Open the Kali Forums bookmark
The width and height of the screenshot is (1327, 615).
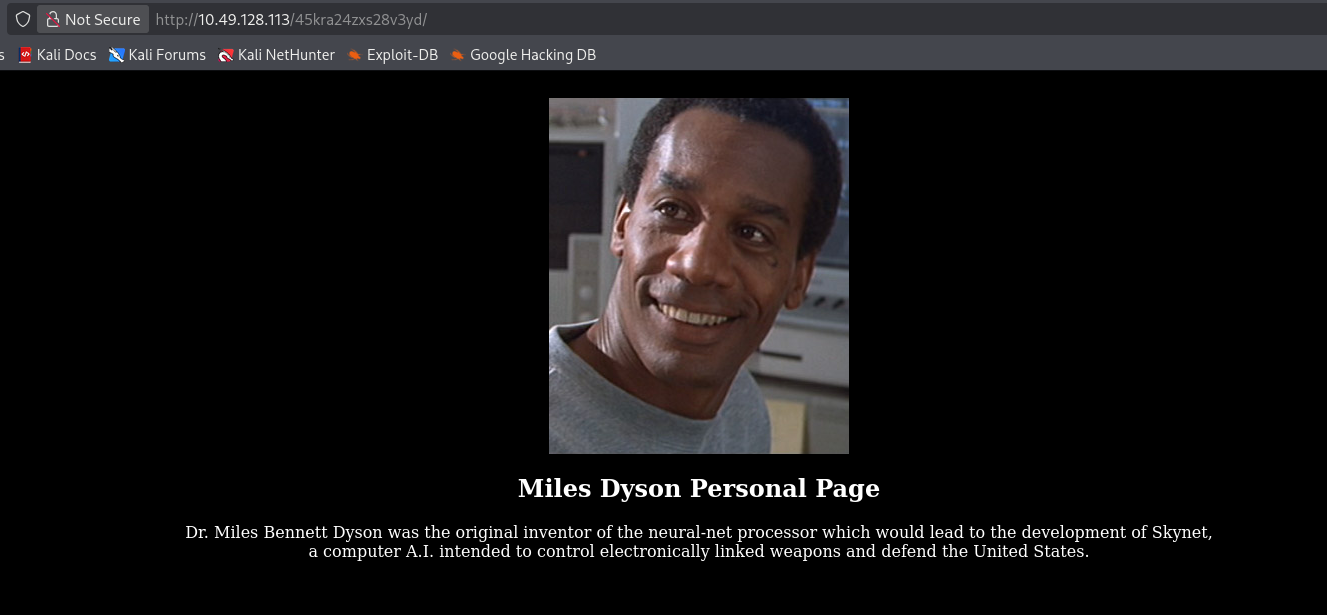[157, 55]
